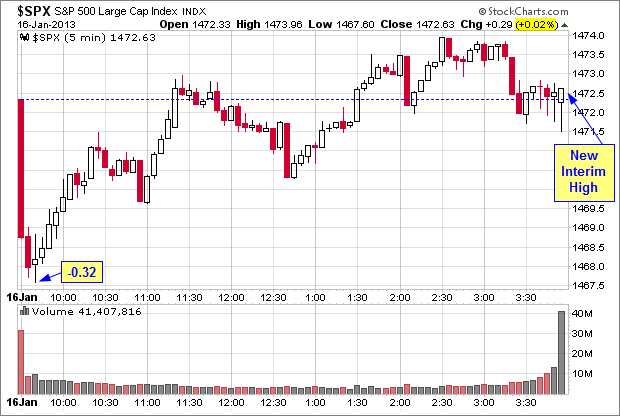Click the long red opening candlestick at 9:30
The height and width of the screenshot is (416, 620).
[21, 168]
